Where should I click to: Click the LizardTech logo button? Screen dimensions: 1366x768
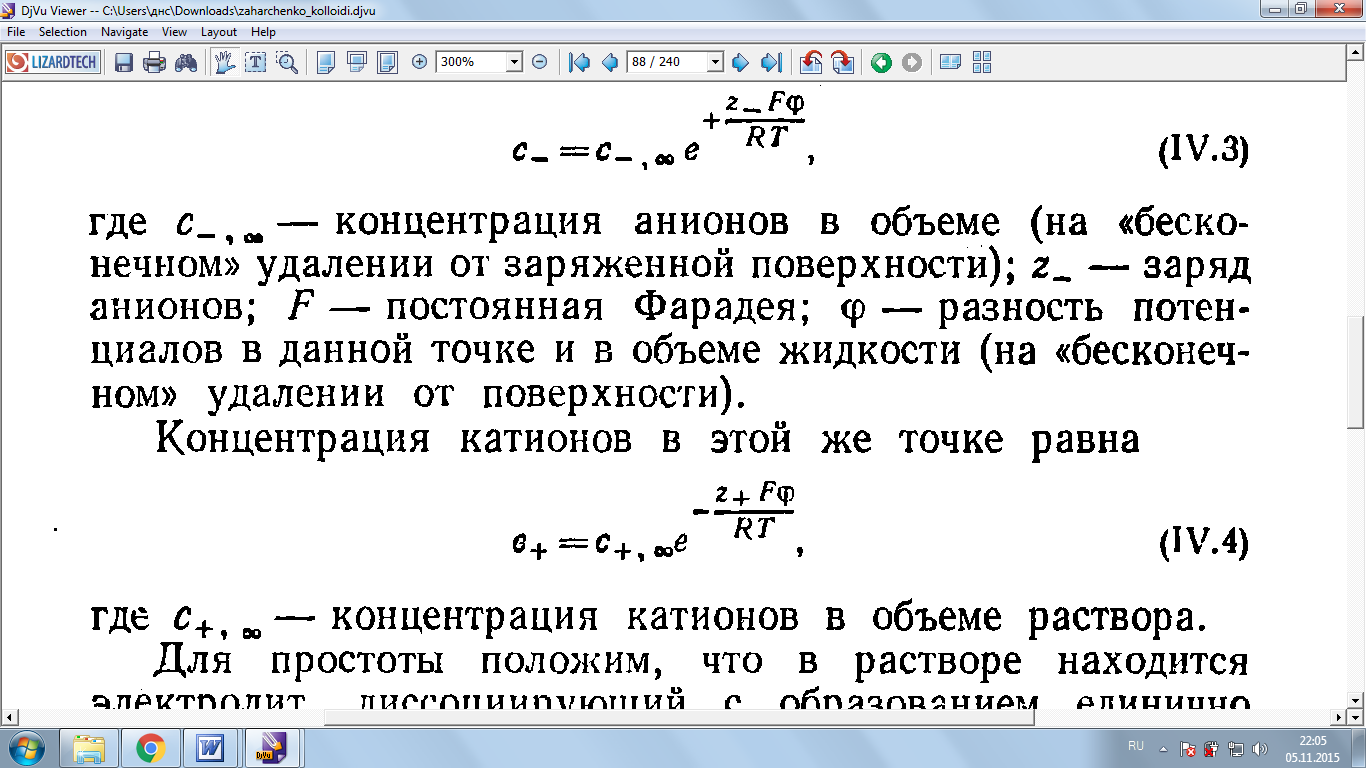pyautogui.click(x=53, y=62)
